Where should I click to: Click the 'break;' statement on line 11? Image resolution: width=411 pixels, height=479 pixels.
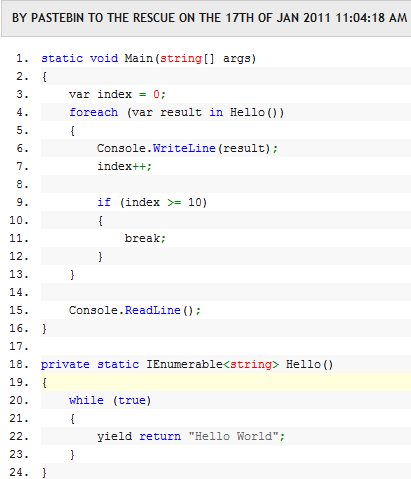[145, 238]
